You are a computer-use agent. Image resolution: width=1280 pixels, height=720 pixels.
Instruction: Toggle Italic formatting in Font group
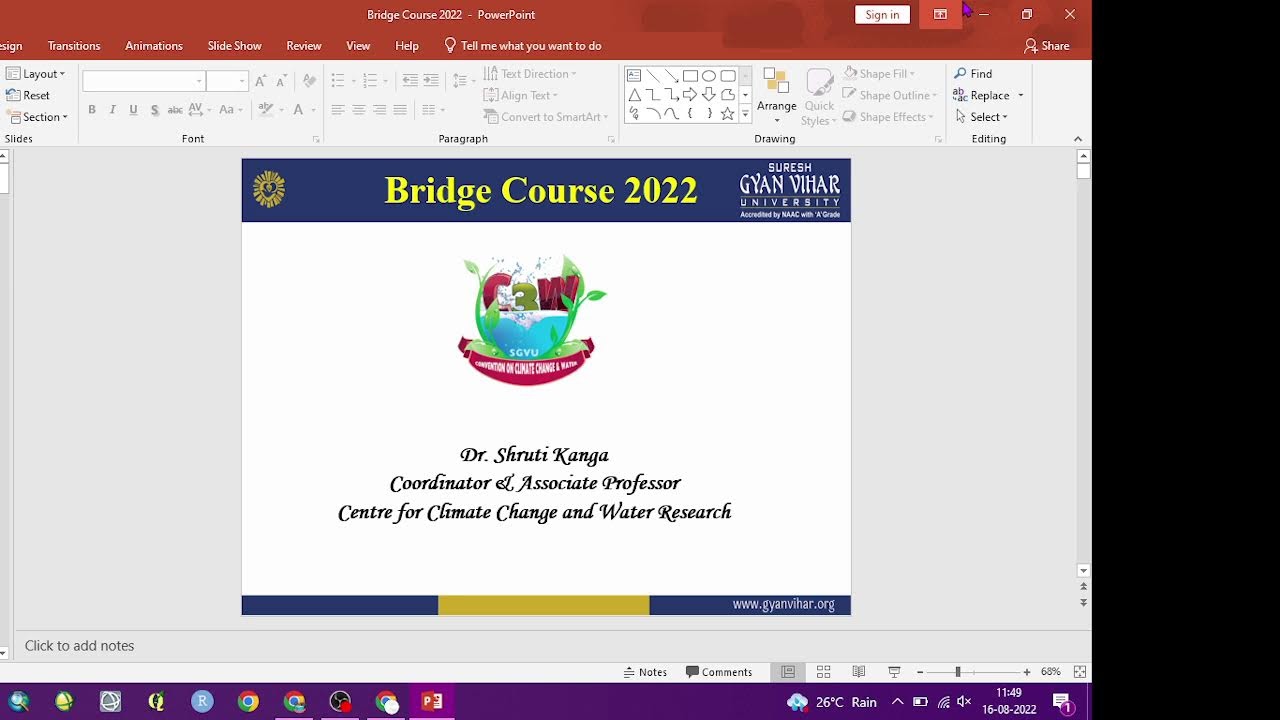112,110
